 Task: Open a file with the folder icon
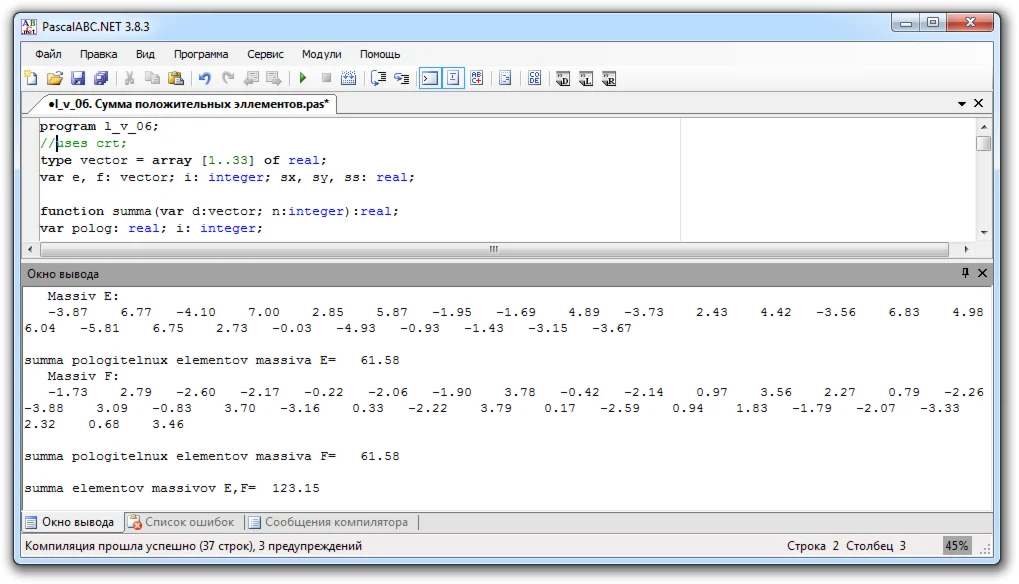pos(55,78)
